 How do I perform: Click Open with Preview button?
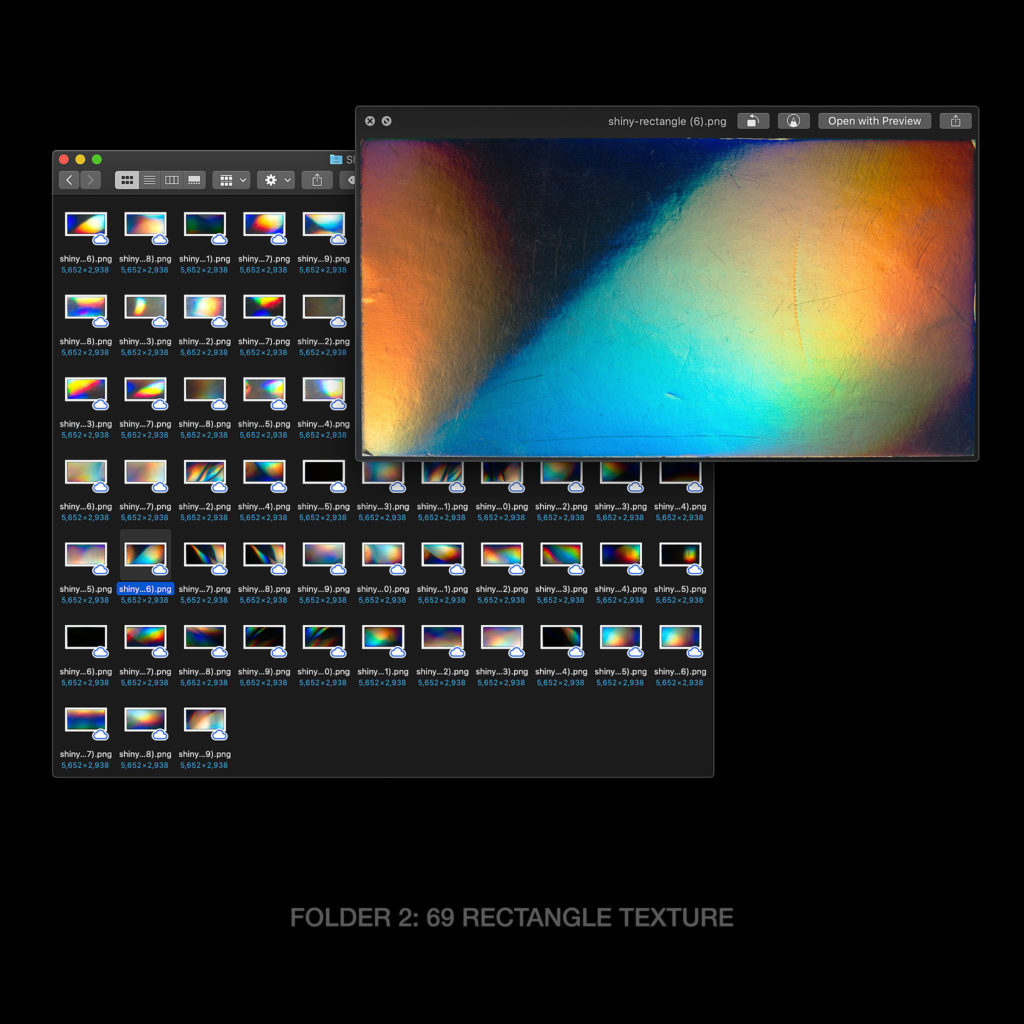pos(874,121)
